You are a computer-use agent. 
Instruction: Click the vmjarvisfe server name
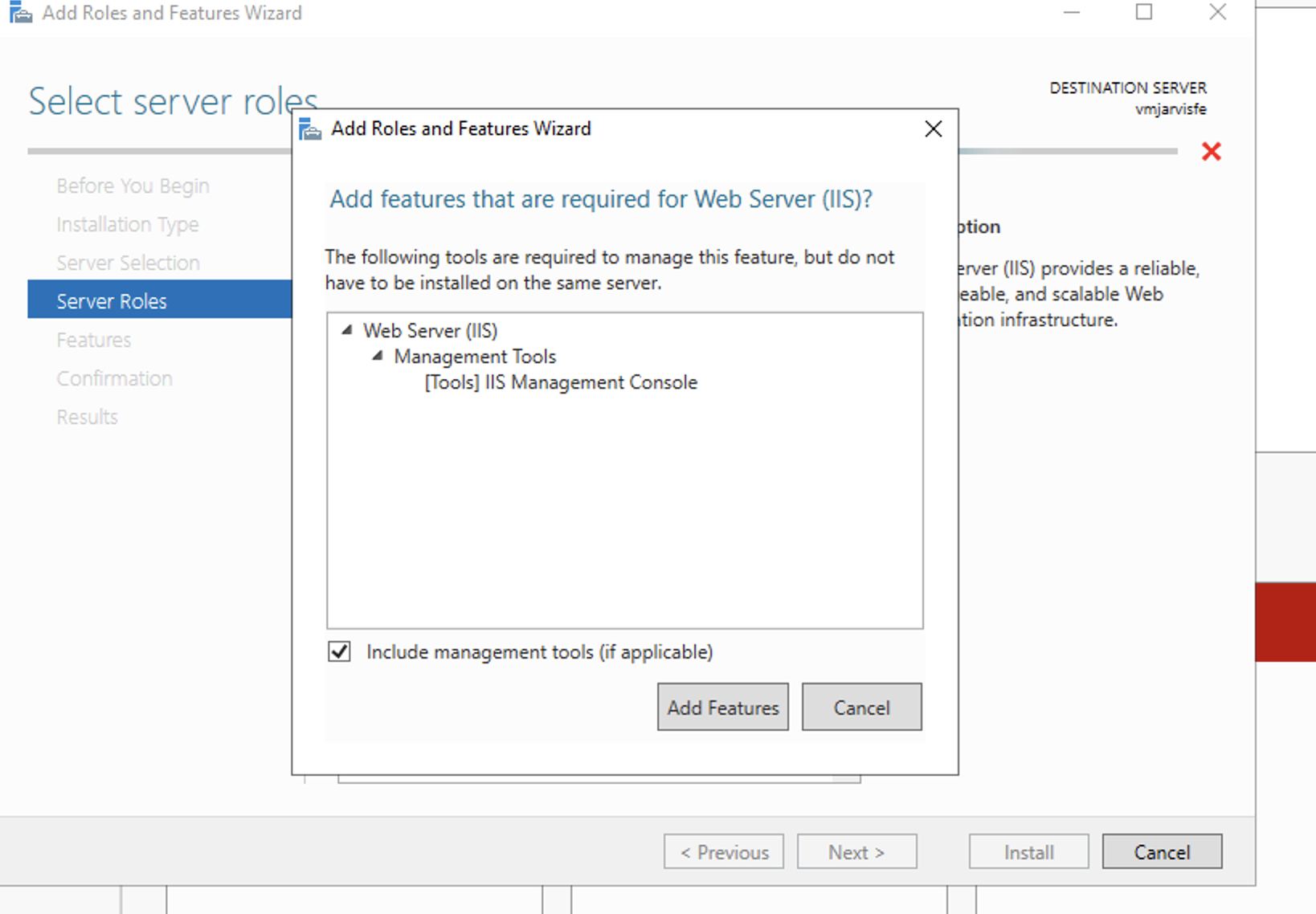click(x=1171, y=108)
